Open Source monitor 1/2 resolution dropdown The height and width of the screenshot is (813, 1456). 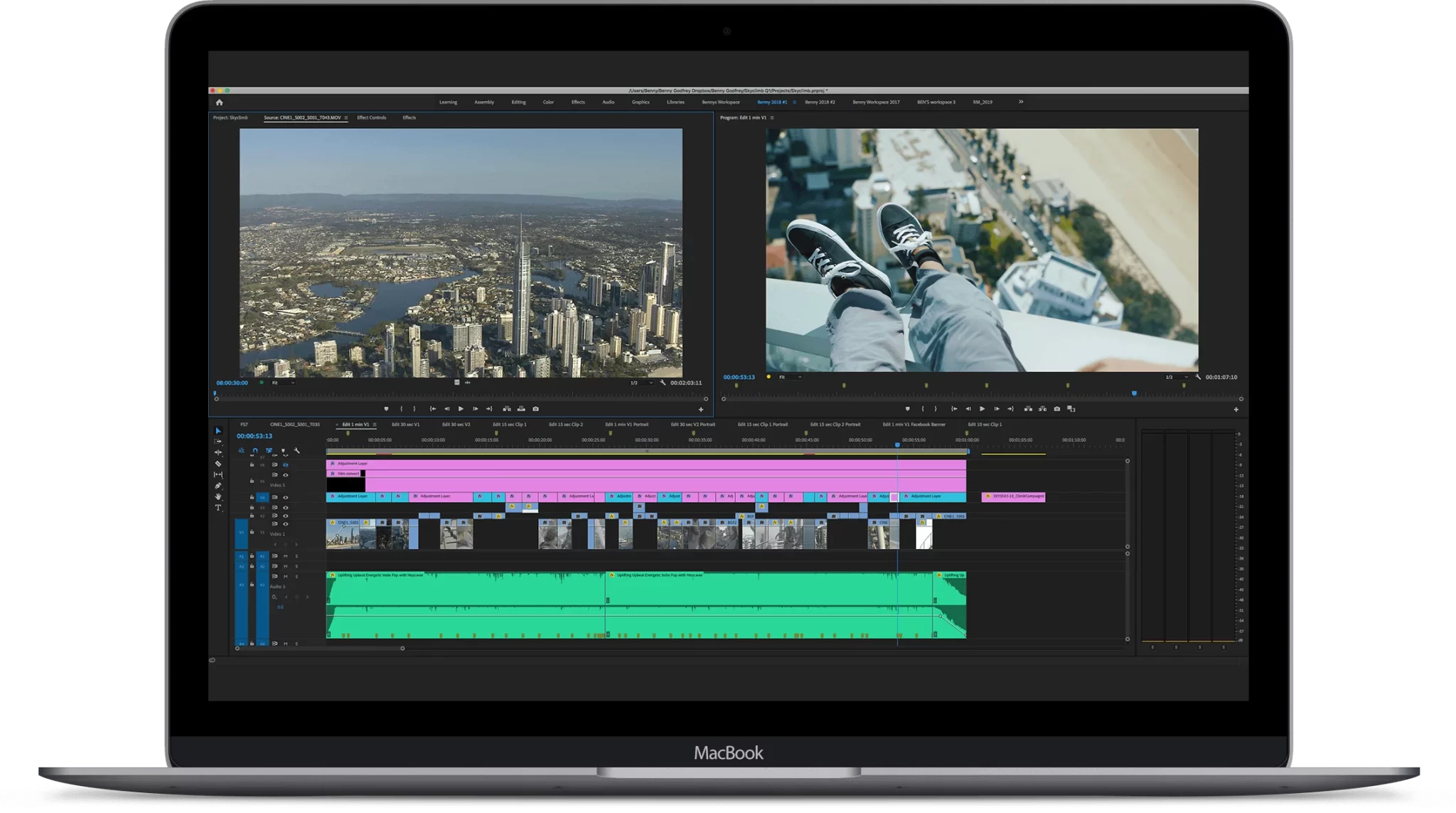pos(641,383)
